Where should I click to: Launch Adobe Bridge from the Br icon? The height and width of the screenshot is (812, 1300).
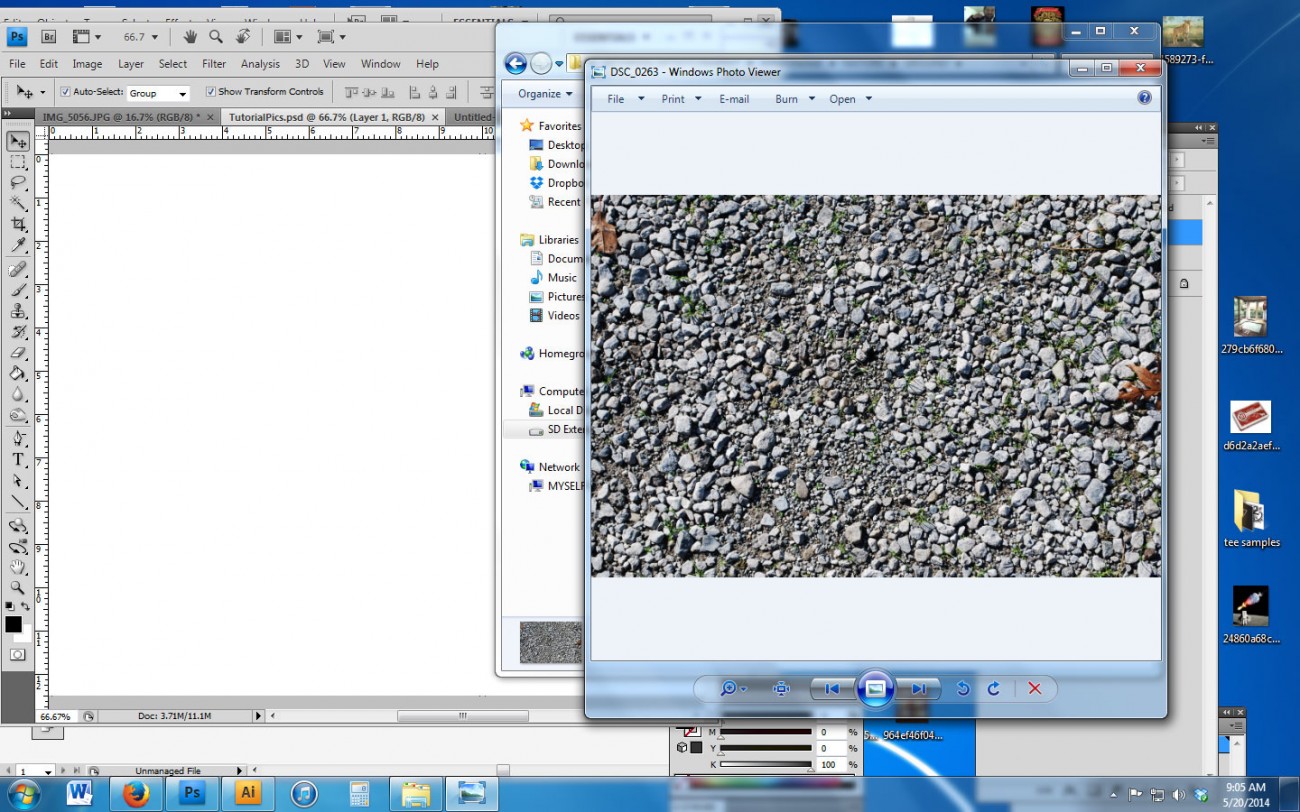[x=48, y=37]
